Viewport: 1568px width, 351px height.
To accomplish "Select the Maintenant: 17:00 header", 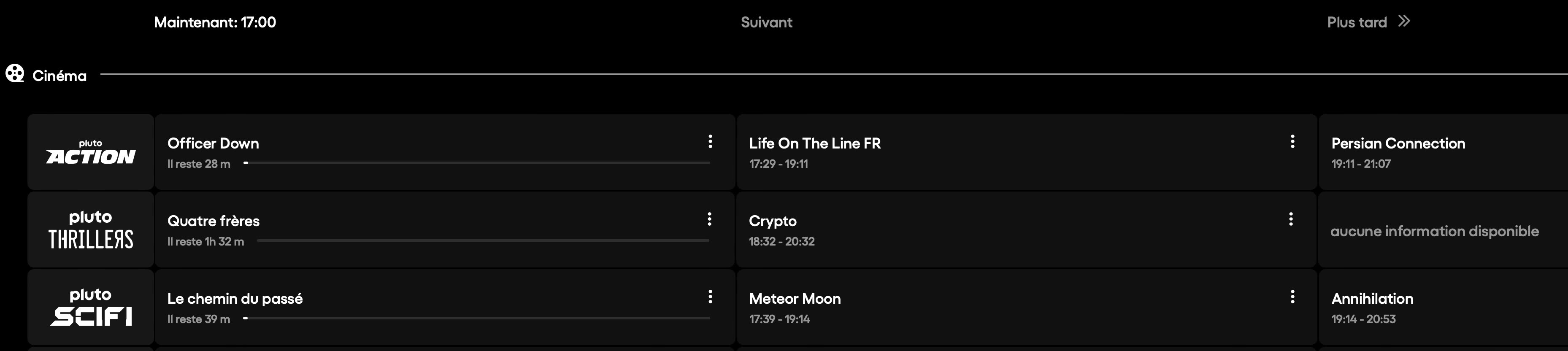I will tap(215, 22).
